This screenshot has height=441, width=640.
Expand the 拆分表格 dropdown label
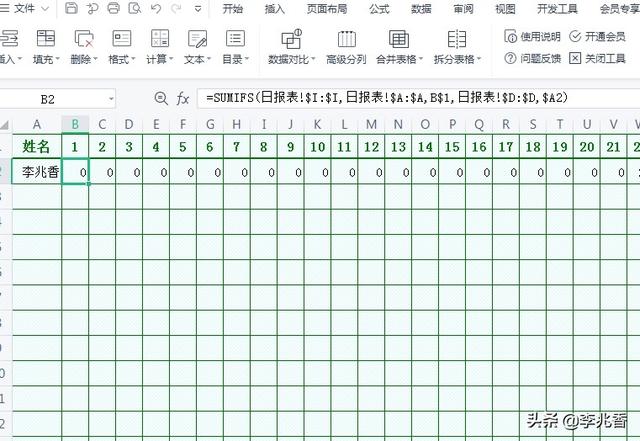point(458,60)
